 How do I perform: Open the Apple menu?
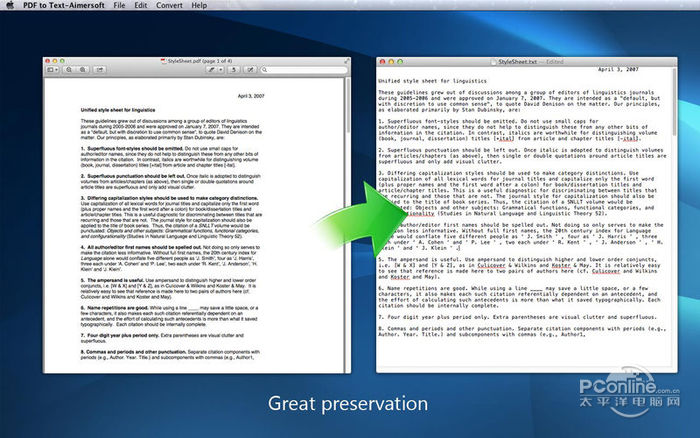coord(10,5)
